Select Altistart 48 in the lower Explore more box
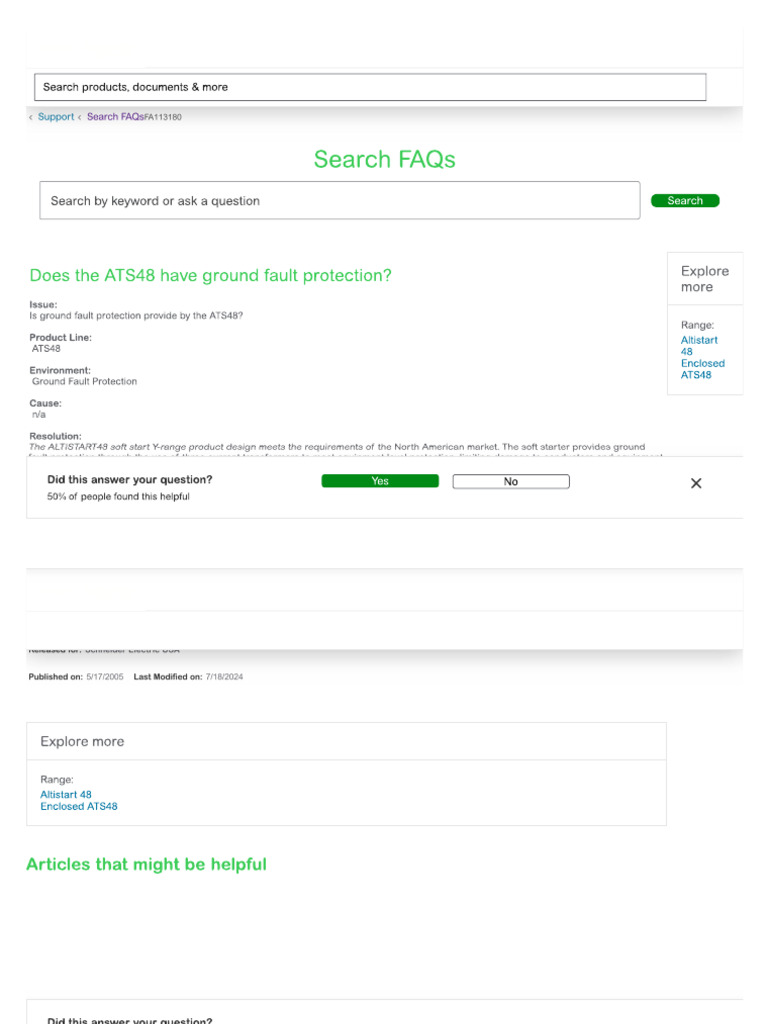The image size is (768, 1024). click(x=66, y=794)
